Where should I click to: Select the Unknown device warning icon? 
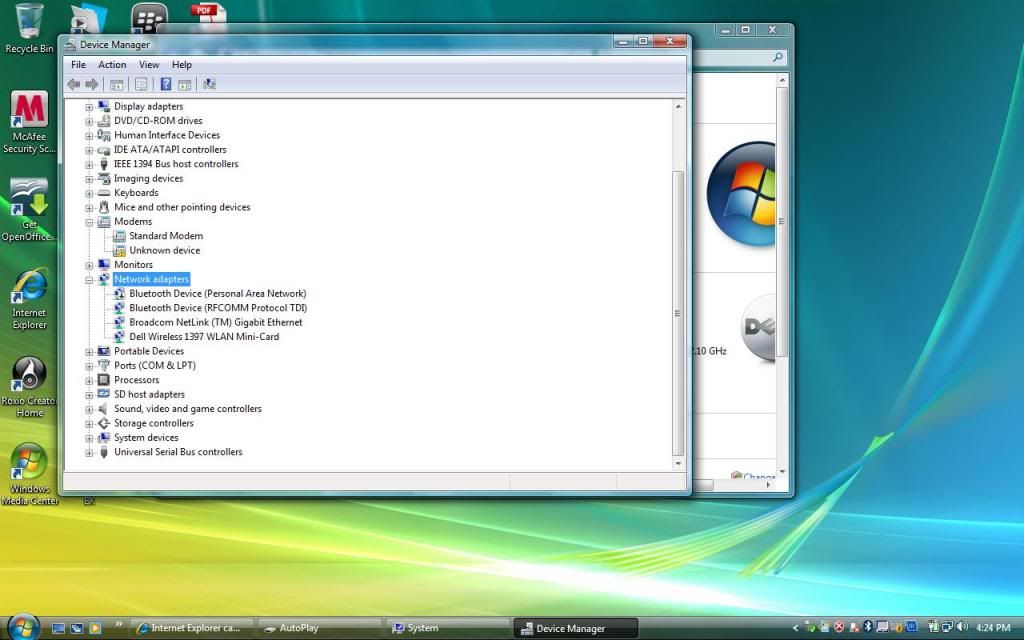tap(119, 250)
